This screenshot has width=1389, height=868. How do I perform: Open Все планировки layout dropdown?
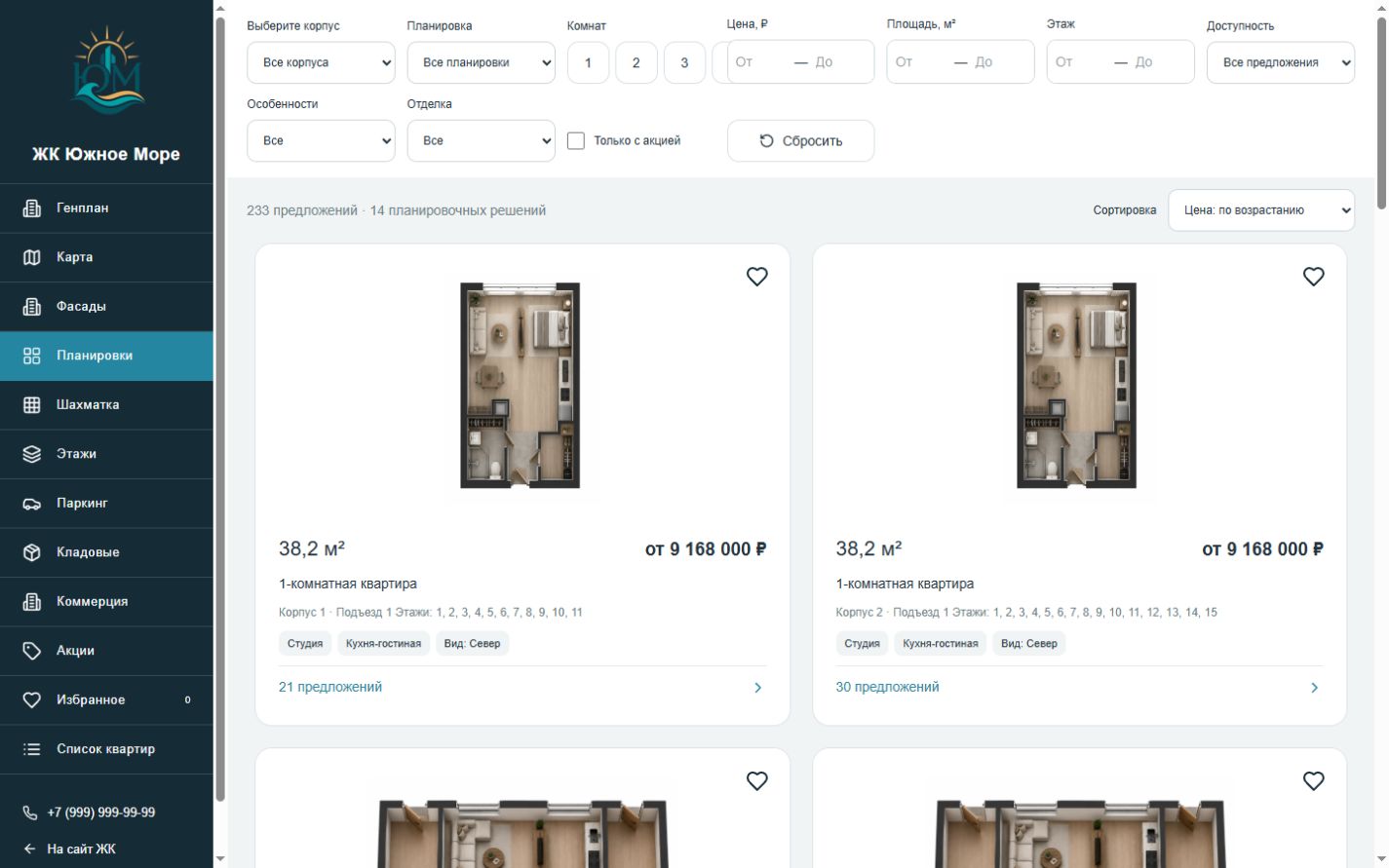[481, 62]
